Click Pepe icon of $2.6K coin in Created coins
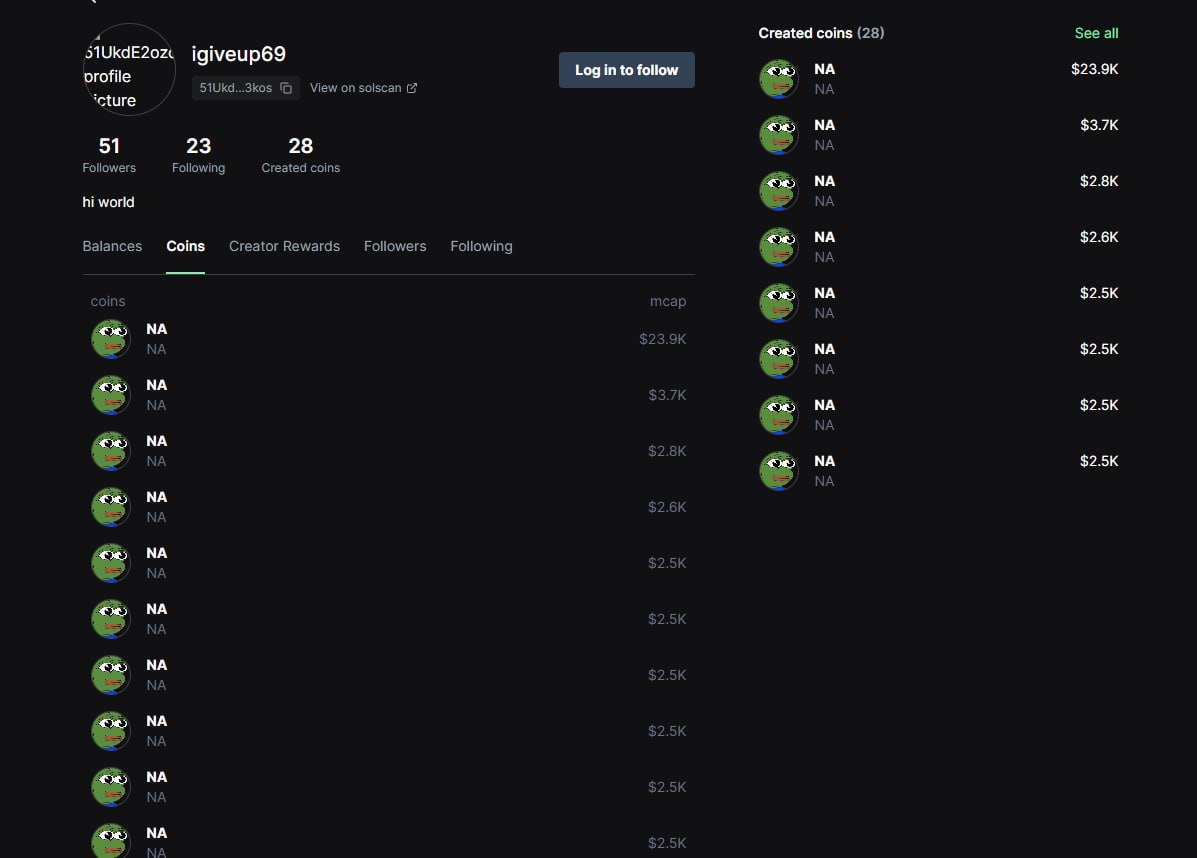 [x=779, y=247]
